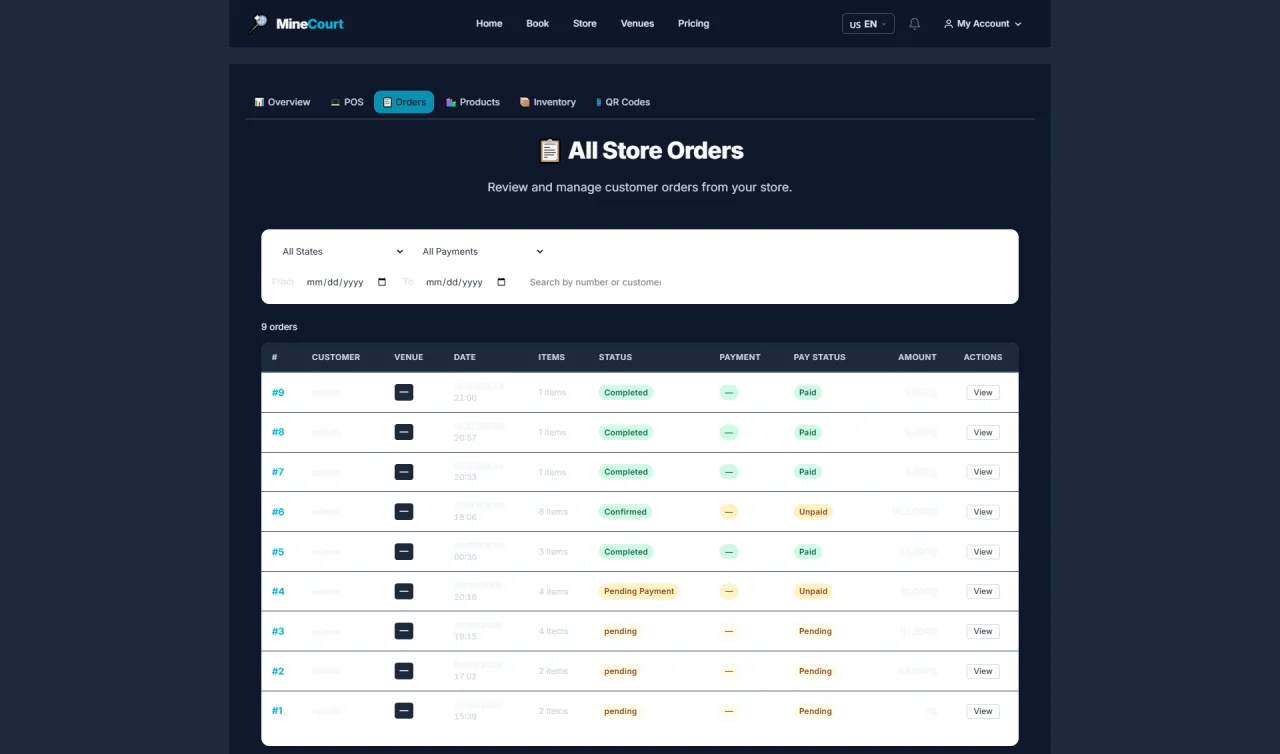Click View button for order #5
The image size is (1280, 754).
pyautogui.click(x=983, y=552)
